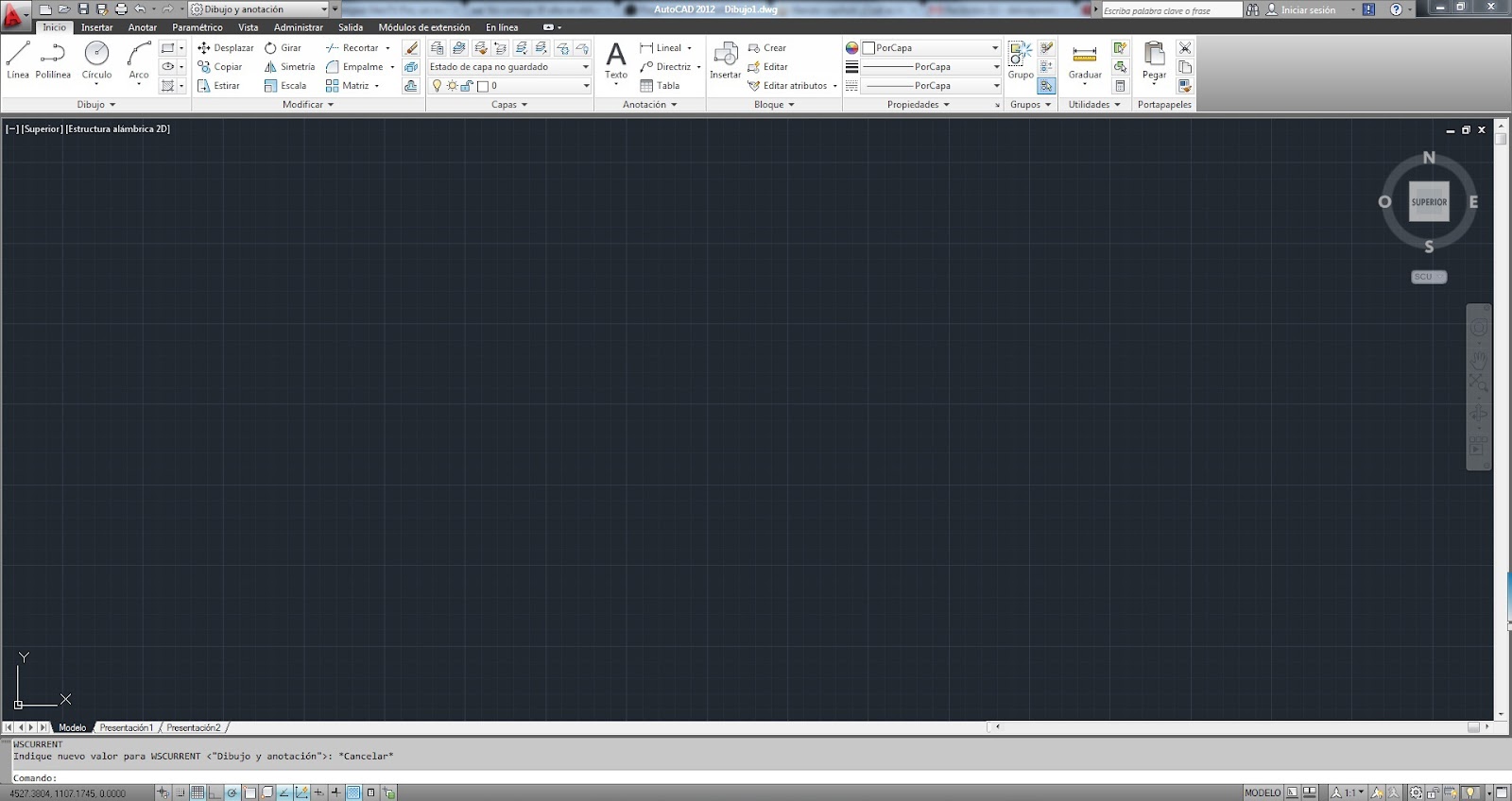Click the [Estructura alámbrica 2D] viewport label

118,128
